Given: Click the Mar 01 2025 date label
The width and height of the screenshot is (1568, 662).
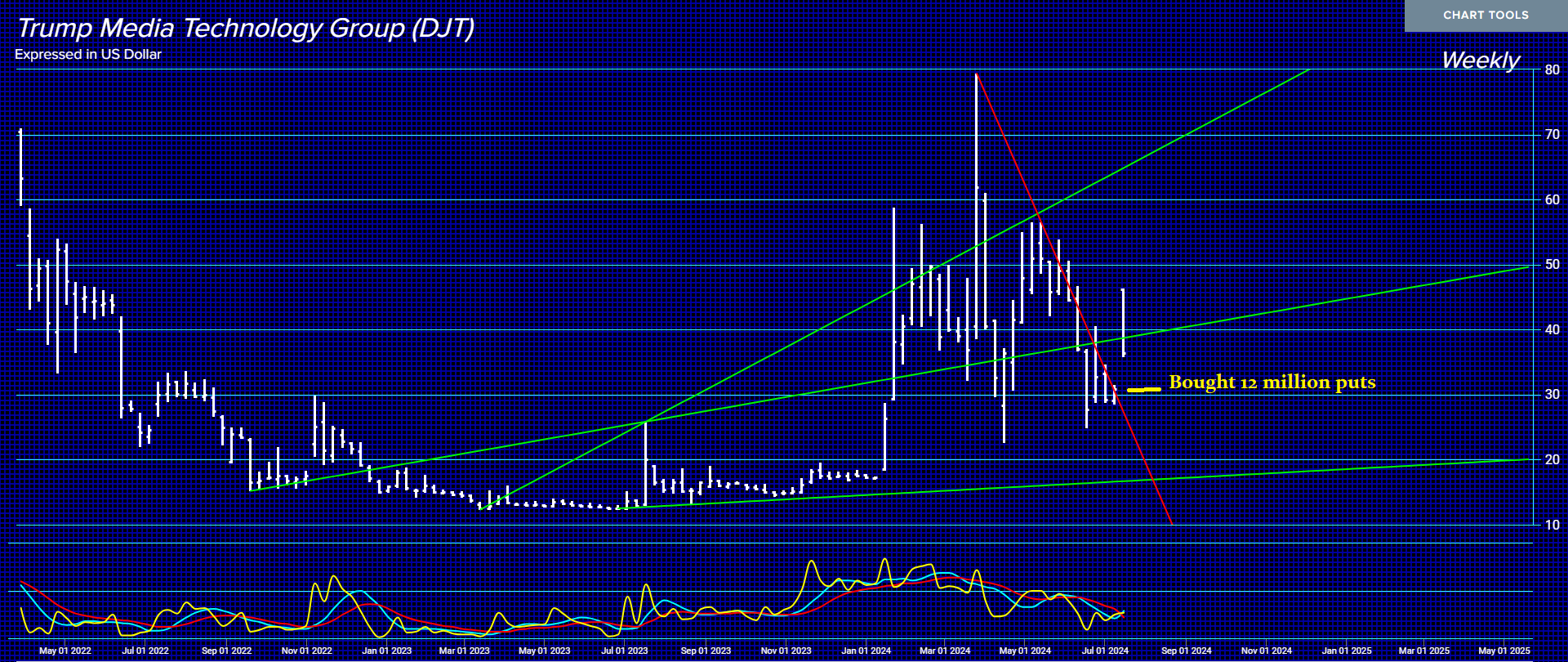Looking at the screenshot, I should (x=1423, y=651).
